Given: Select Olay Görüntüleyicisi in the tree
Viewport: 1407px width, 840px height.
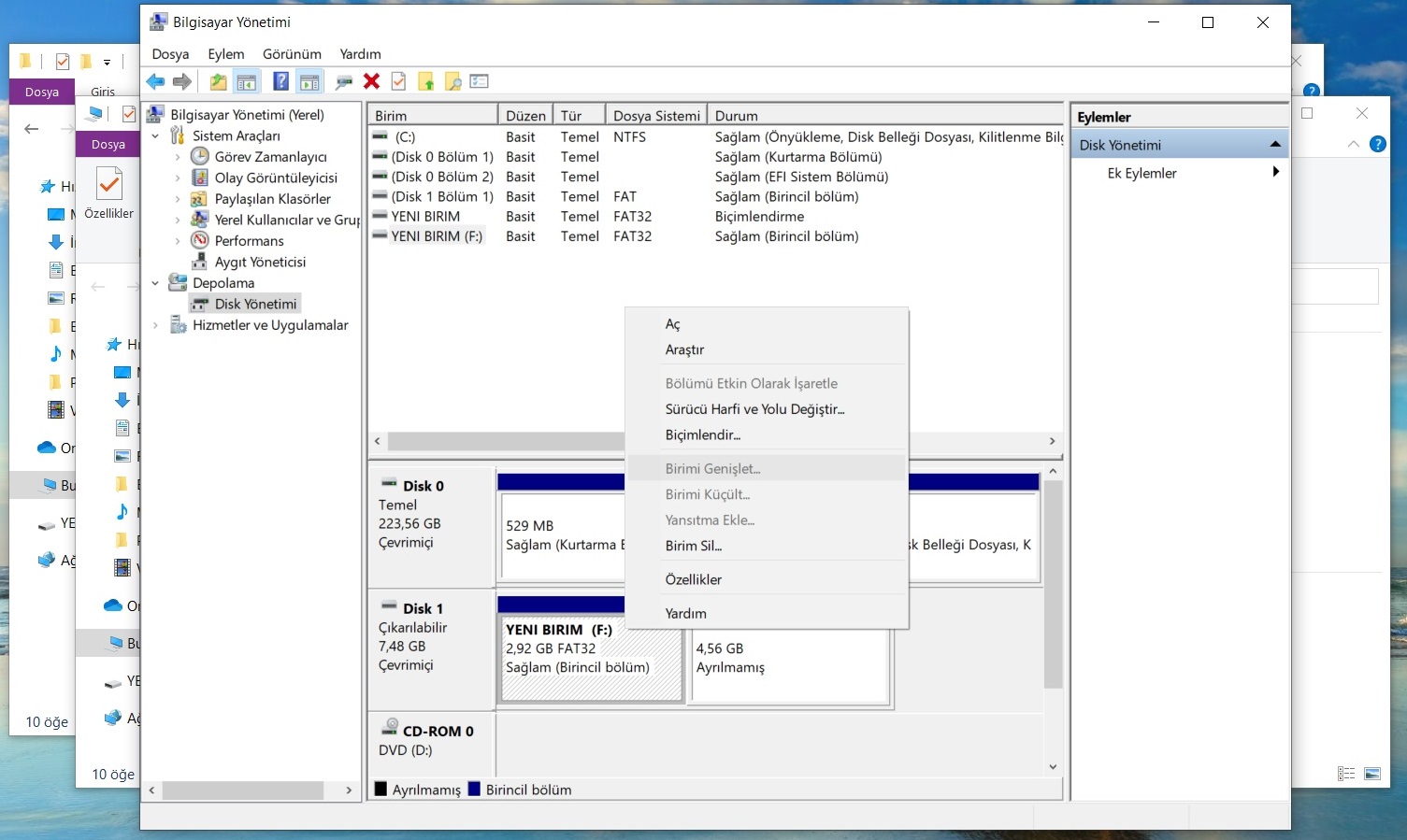Looking at the screenshot, I should (x=276, y=178).
